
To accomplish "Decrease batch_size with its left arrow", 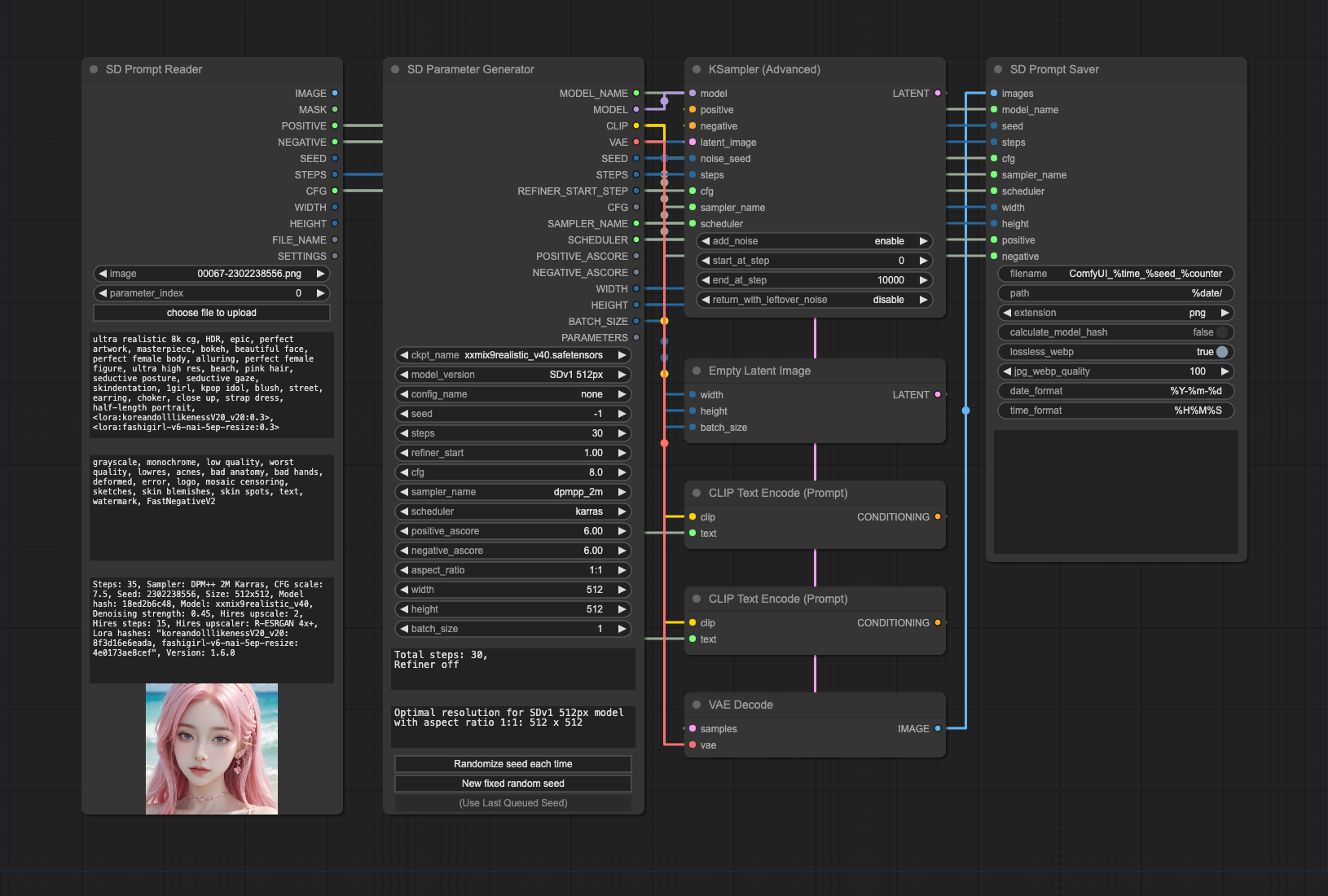I will (x=404, y=629).
